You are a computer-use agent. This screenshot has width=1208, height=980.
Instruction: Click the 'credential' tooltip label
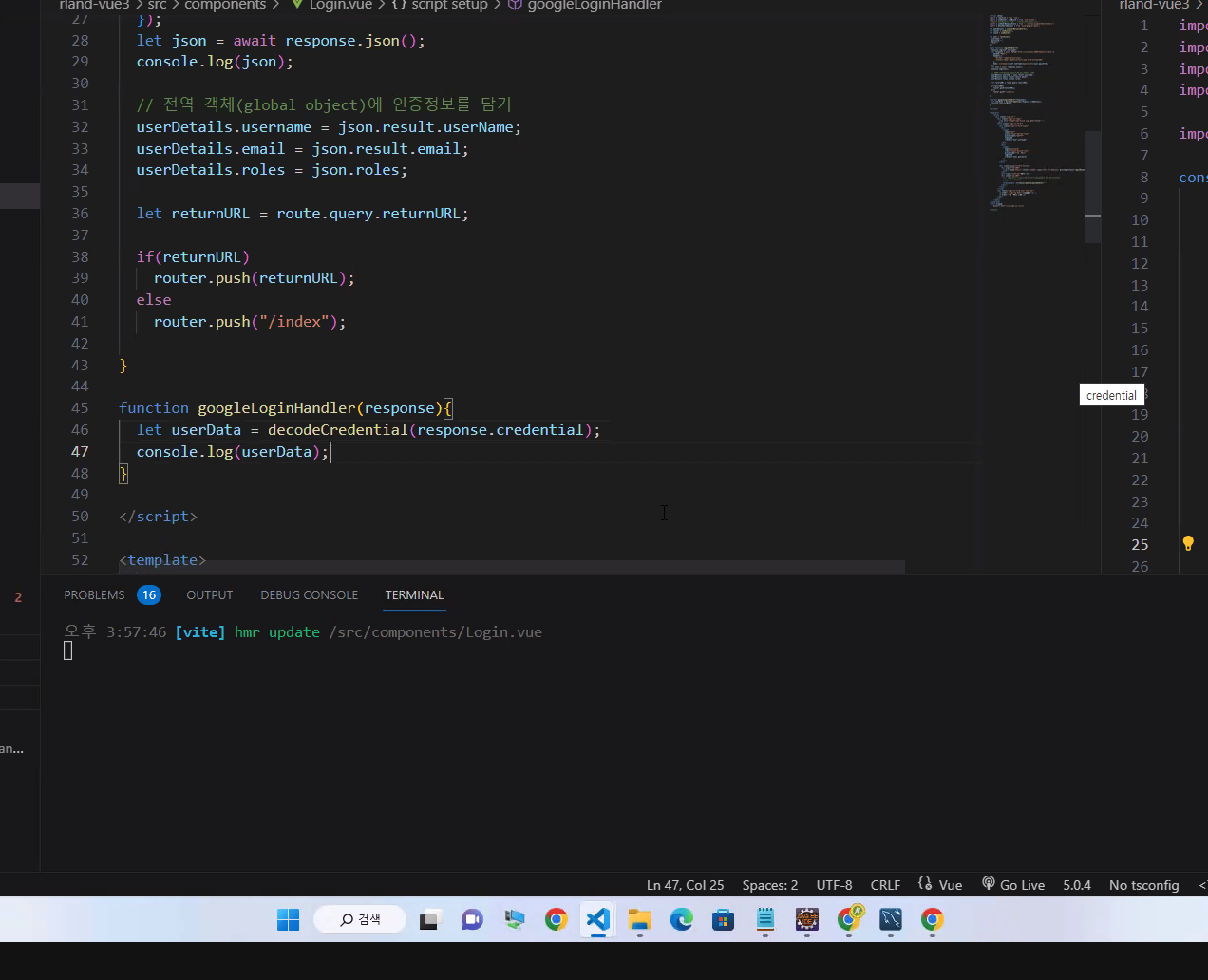click(1111, 395)
